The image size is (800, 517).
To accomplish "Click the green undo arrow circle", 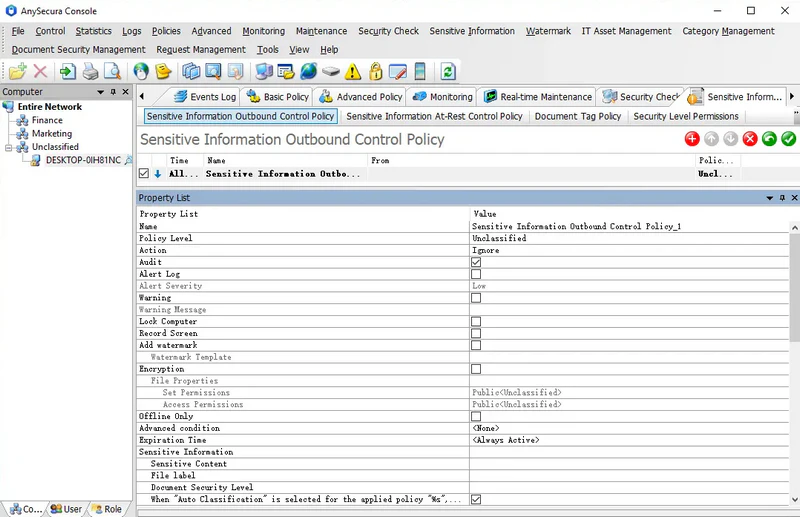I will 769,139.
